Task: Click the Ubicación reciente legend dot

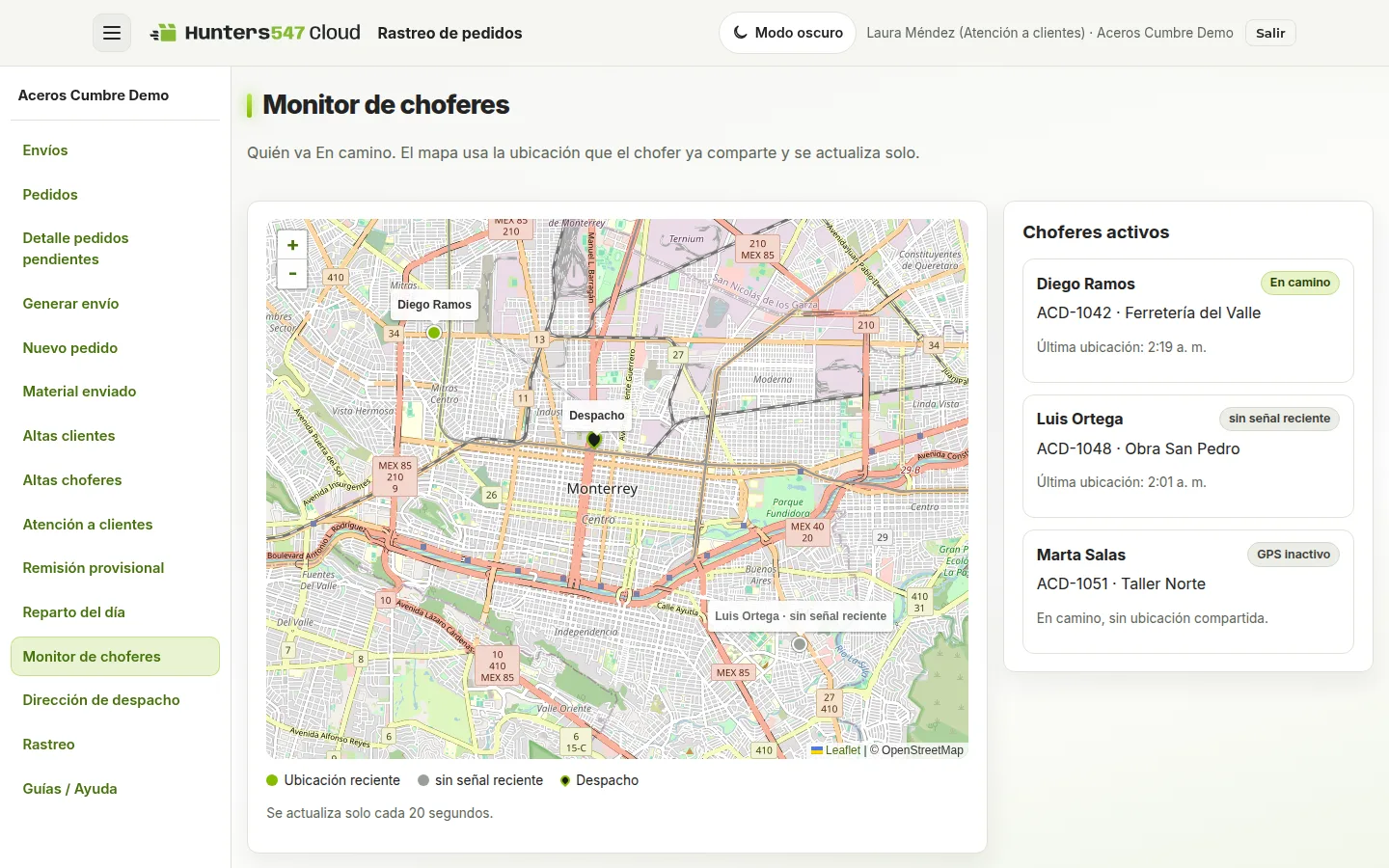Action: [272, 780]
